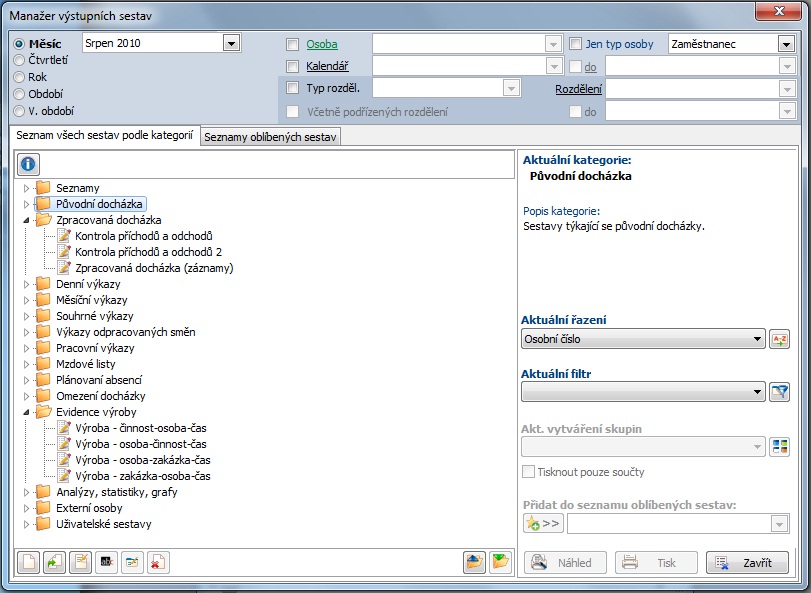This screenshot has height=593, width=811.
Task: Switch to 'Seznamy oblíbených sestav' tab
Action: tap(270, 137)
